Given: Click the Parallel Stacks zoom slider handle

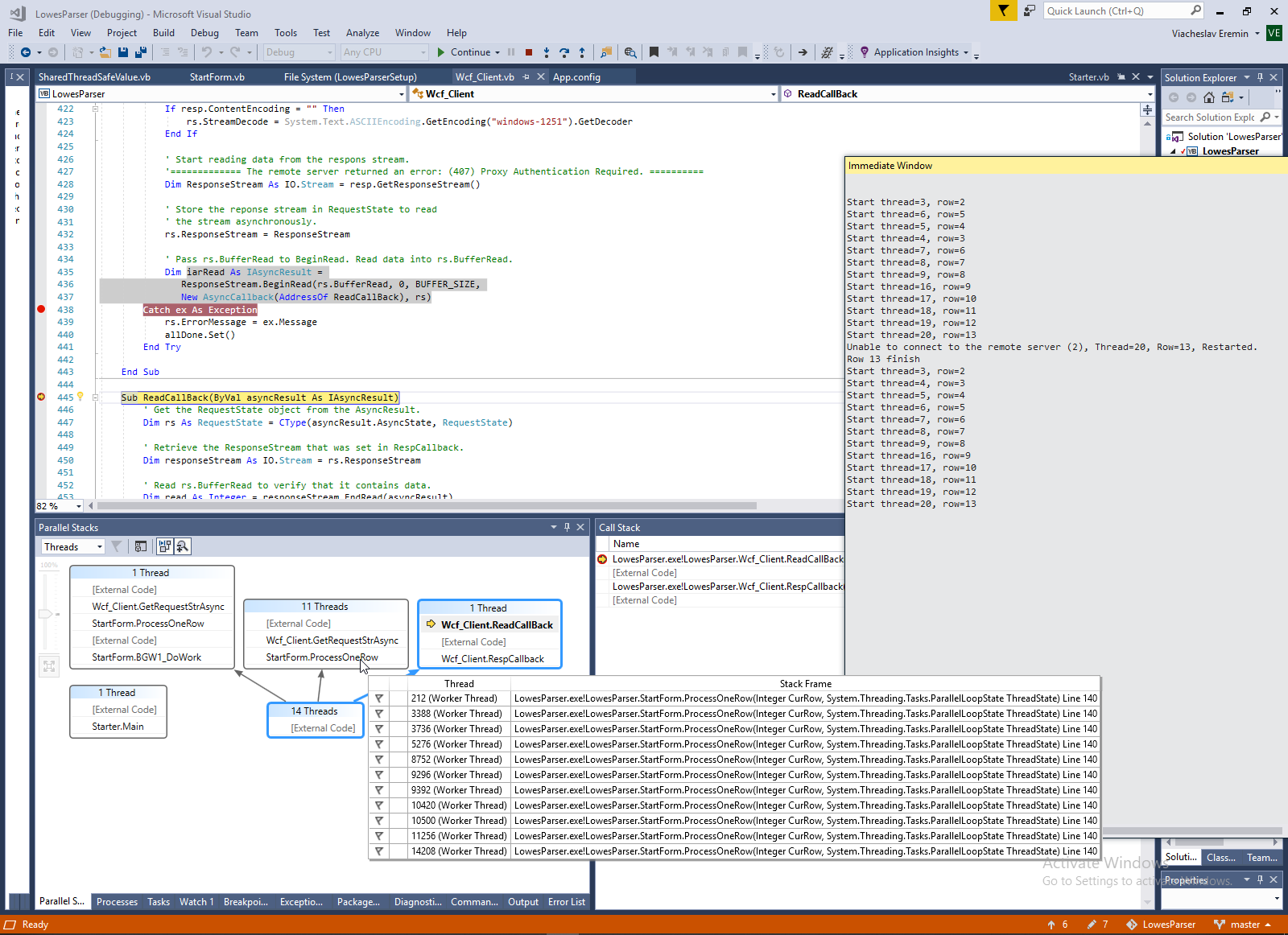Looking at the screenshot, I should (46, 614).
